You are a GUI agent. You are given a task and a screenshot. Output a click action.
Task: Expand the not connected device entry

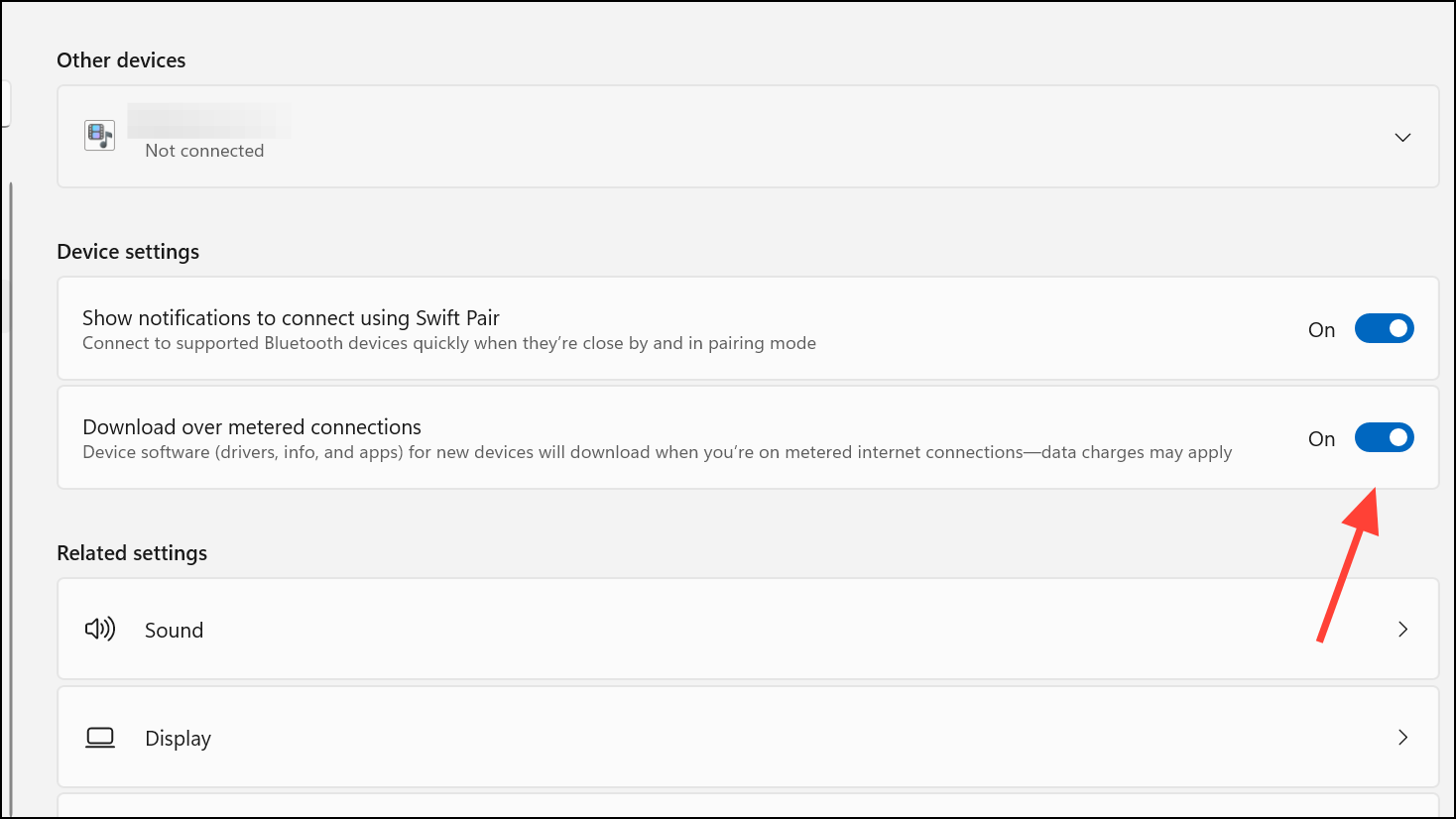1402,137
